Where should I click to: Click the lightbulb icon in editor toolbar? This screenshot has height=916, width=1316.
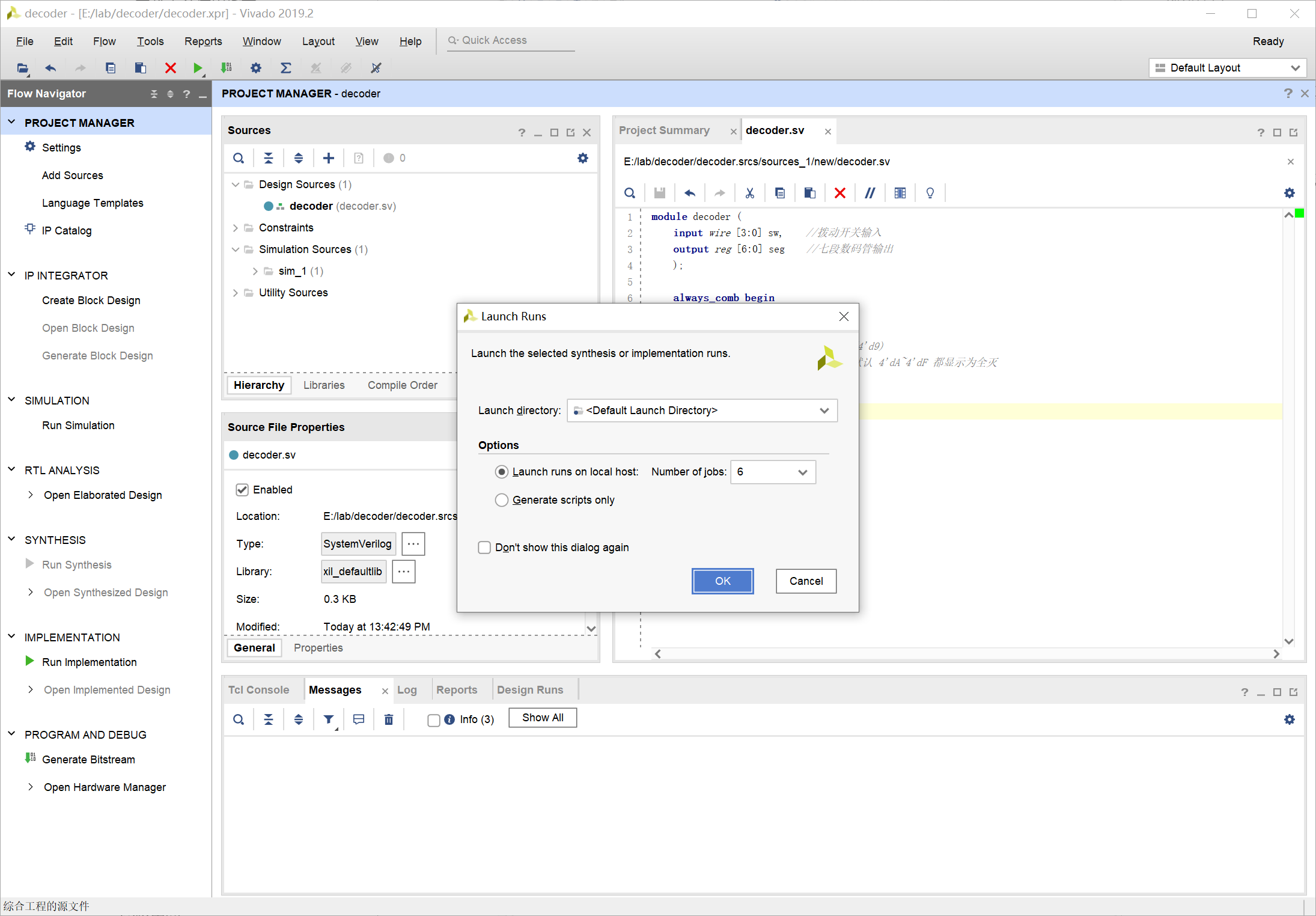930,193
